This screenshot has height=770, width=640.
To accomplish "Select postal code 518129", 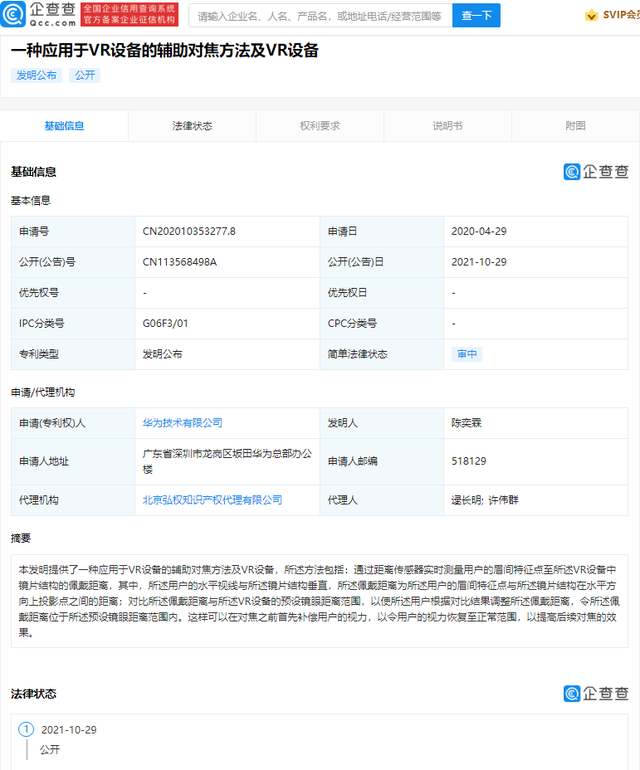I will pyautogui.click(x=469, y=461).
